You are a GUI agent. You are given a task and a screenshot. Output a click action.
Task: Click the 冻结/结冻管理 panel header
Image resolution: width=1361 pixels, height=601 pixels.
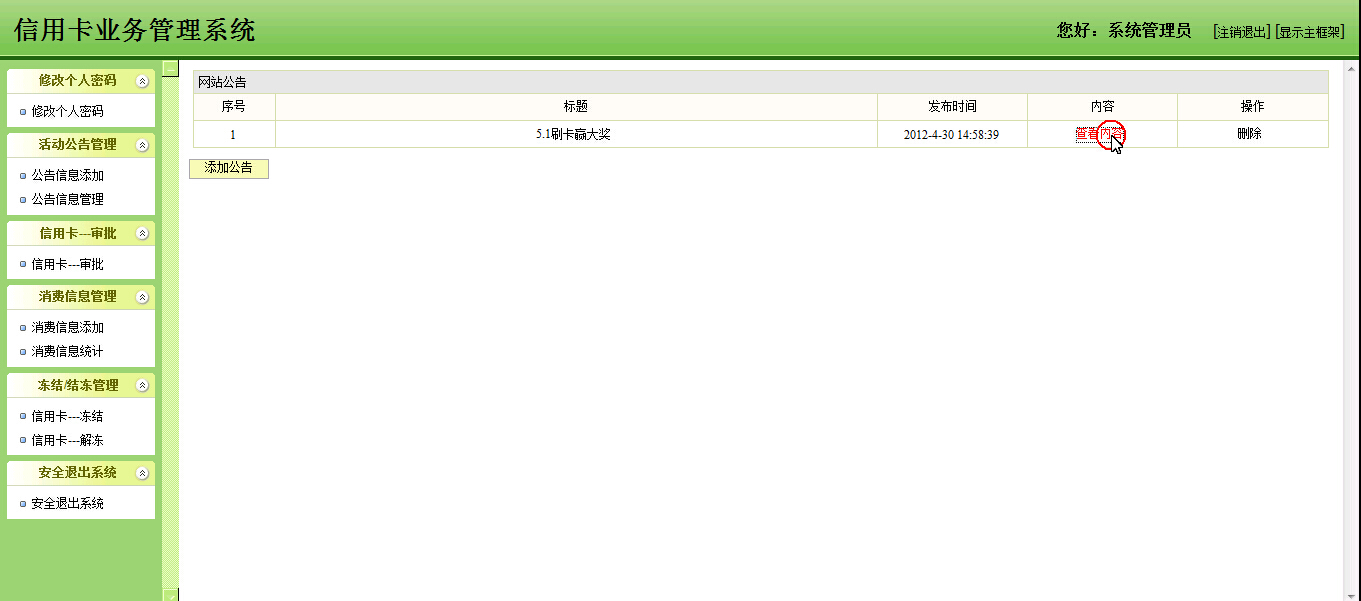tap(81, 386)
